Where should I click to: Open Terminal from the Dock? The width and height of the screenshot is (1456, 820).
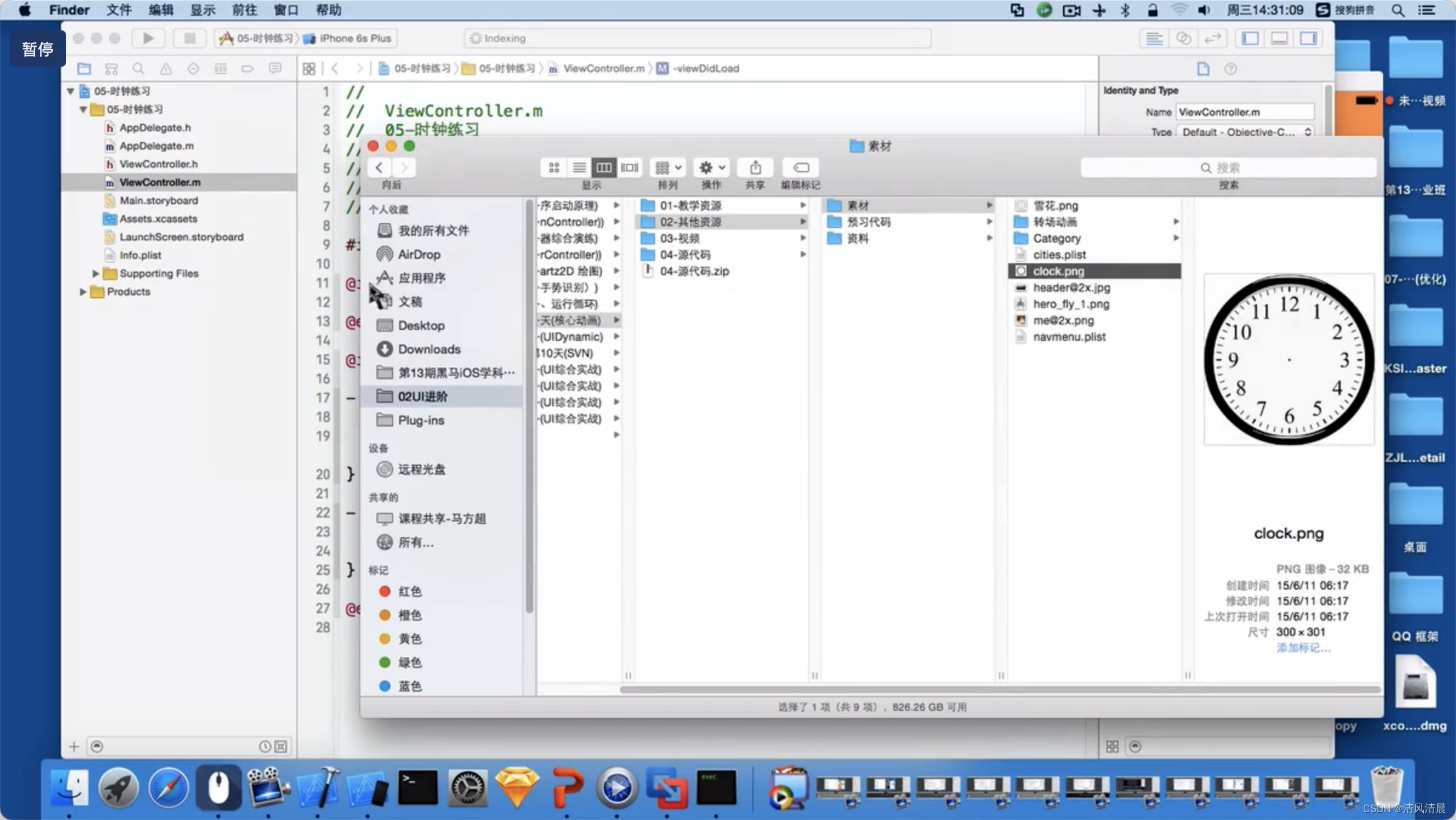tap(418, 788)
